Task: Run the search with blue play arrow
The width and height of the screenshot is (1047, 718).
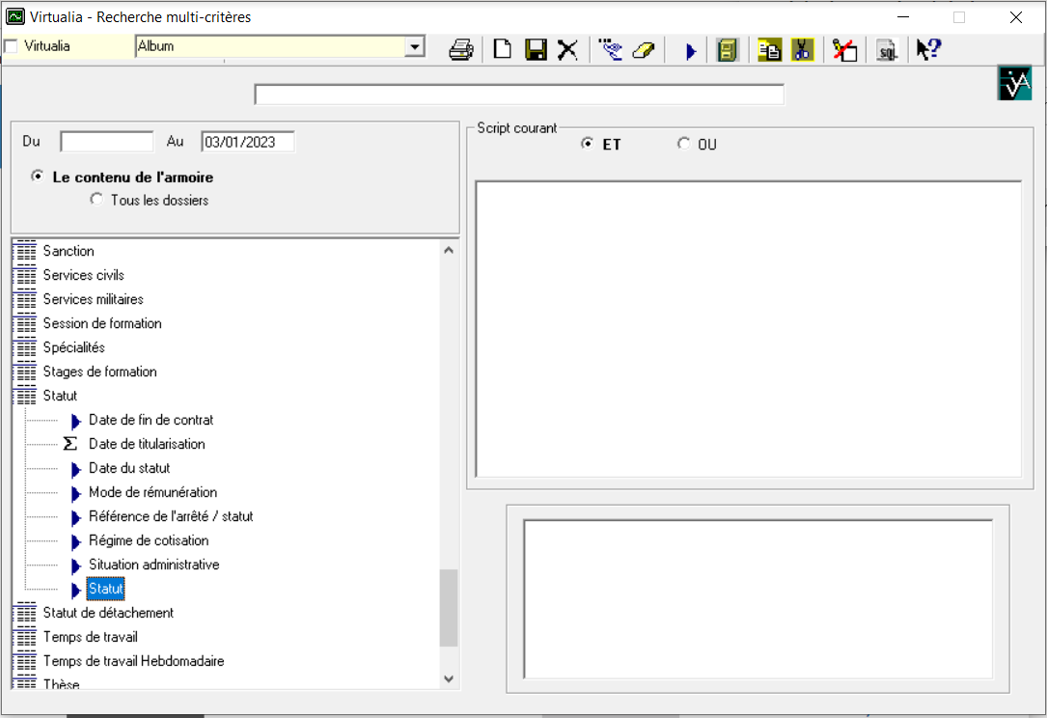Action: click(x=690, y=51)
